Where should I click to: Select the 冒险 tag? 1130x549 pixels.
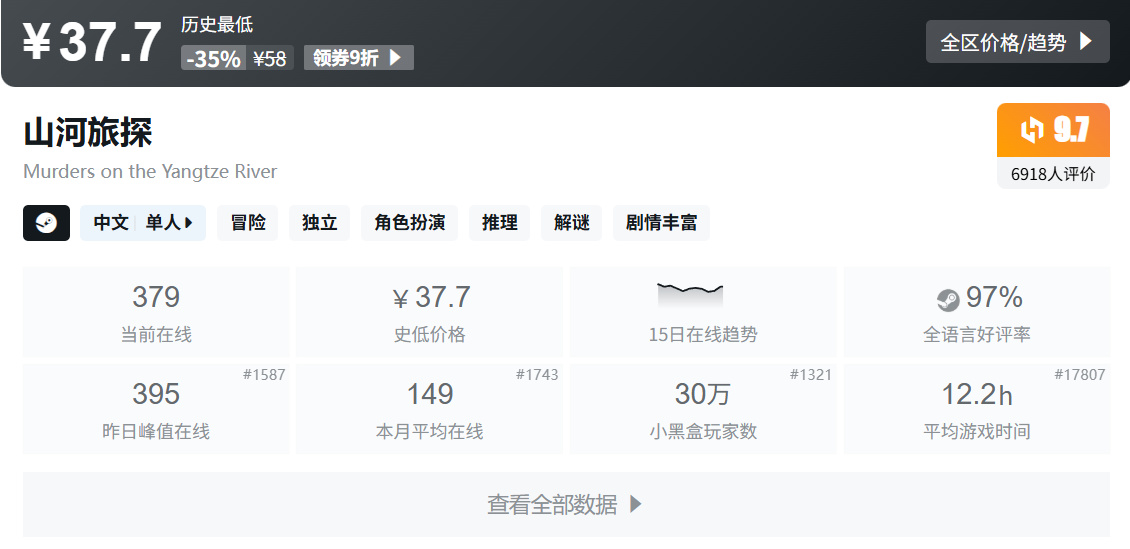click(x=248, y=223)
